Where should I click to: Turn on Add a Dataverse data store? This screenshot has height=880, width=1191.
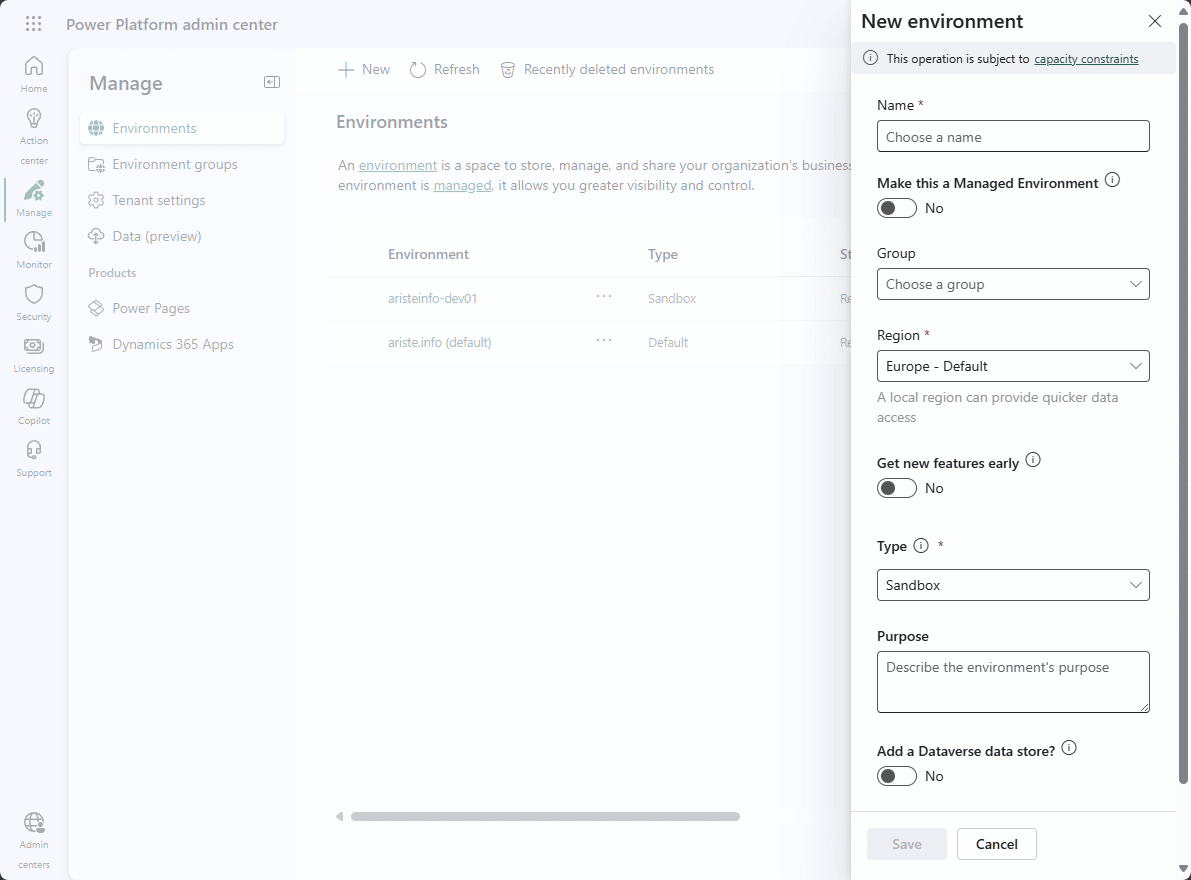(x=896, y=776)
